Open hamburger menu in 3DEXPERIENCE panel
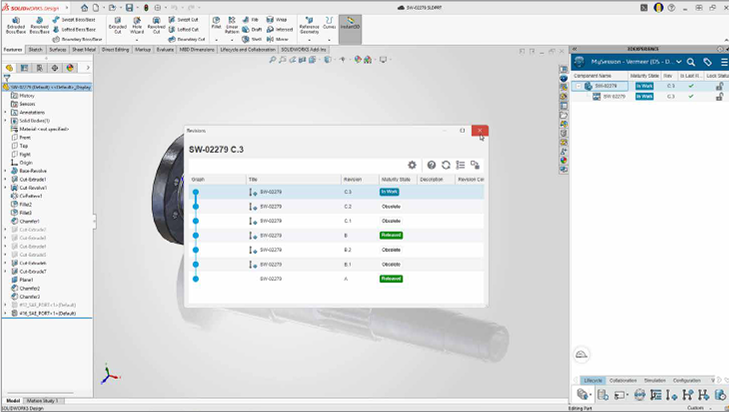 (x=724, y=62)
